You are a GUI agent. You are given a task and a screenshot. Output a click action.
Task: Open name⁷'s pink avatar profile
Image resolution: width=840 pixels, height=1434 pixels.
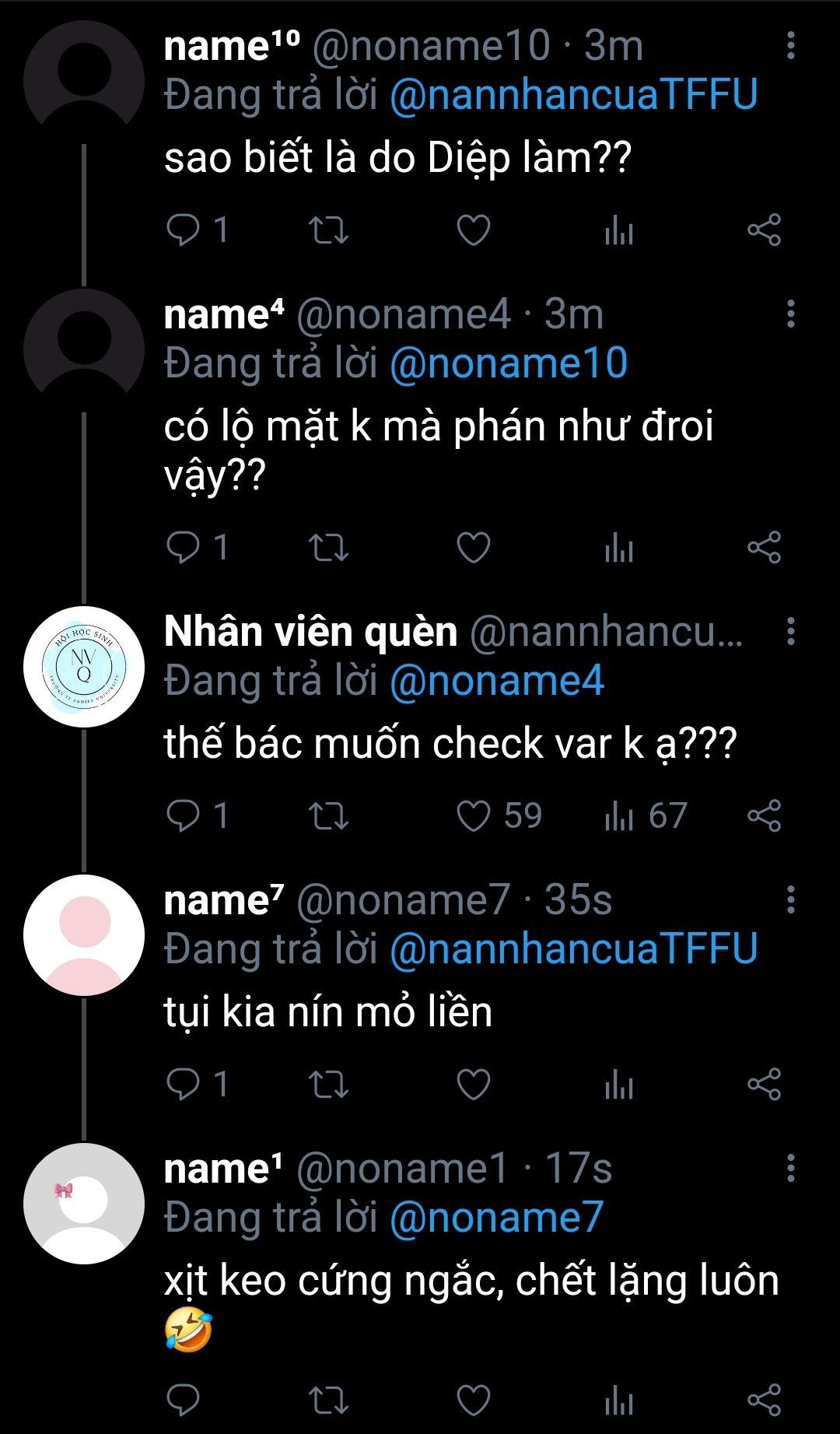tap(84, 935)
